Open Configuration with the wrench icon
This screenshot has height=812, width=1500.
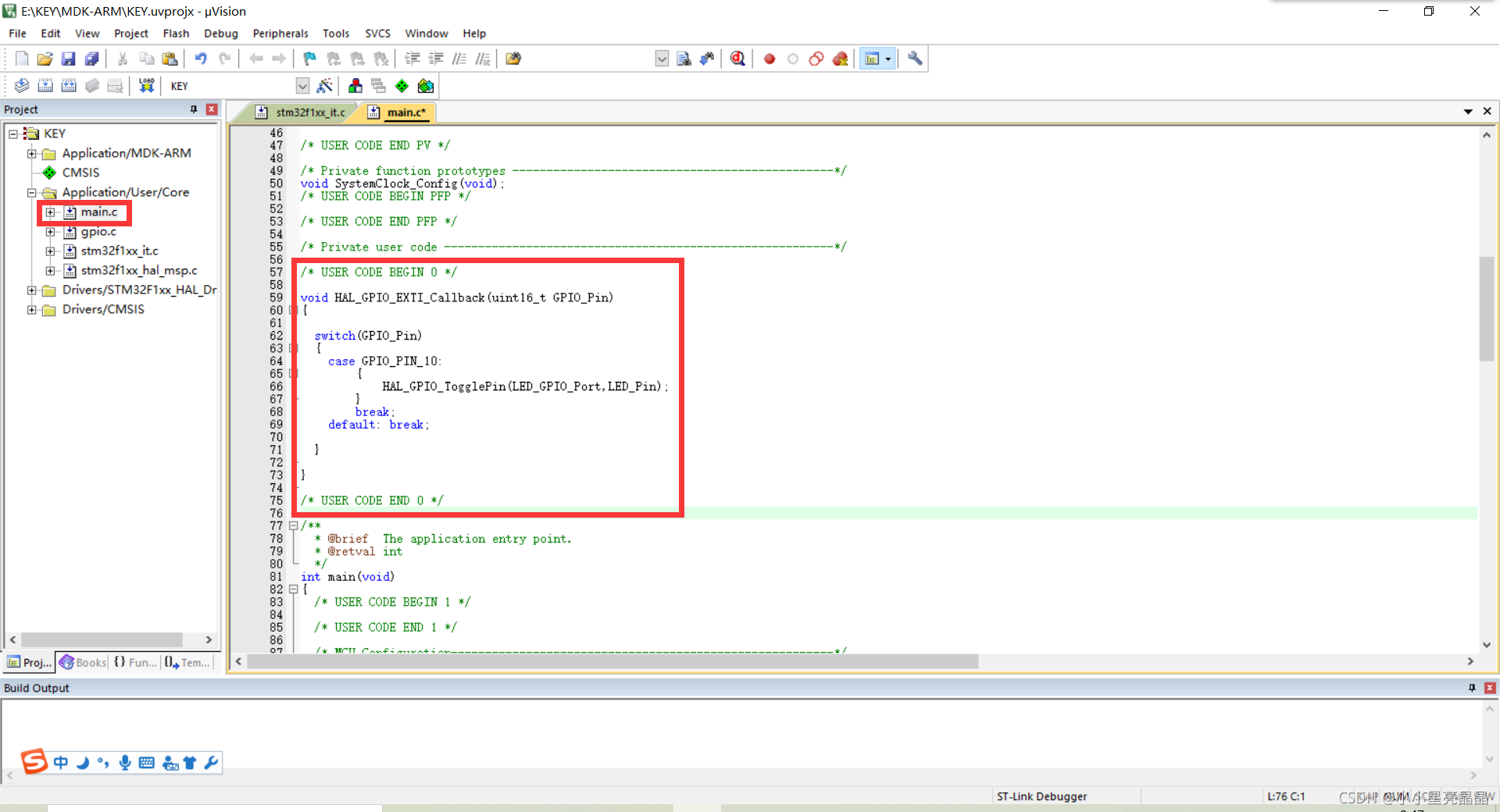(915, 59)
